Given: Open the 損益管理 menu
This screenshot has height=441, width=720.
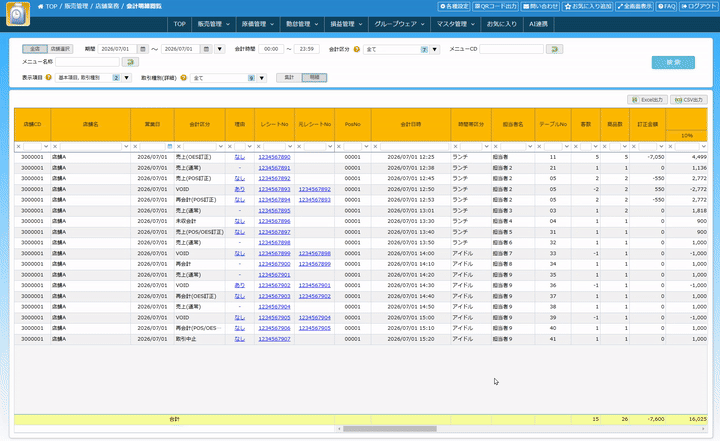Looking at the screenshot, I should click(x=346, y=24).
